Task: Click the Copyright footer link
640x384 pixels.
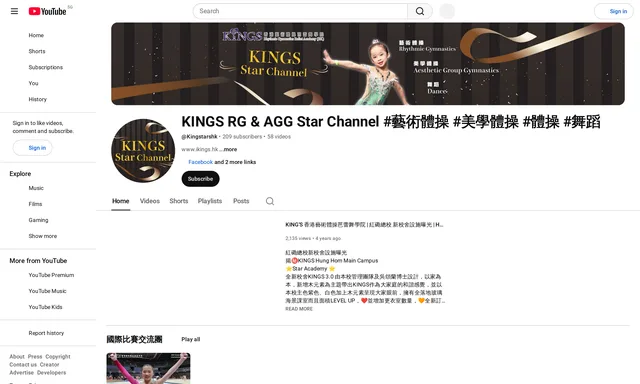Action: point(58,356)
